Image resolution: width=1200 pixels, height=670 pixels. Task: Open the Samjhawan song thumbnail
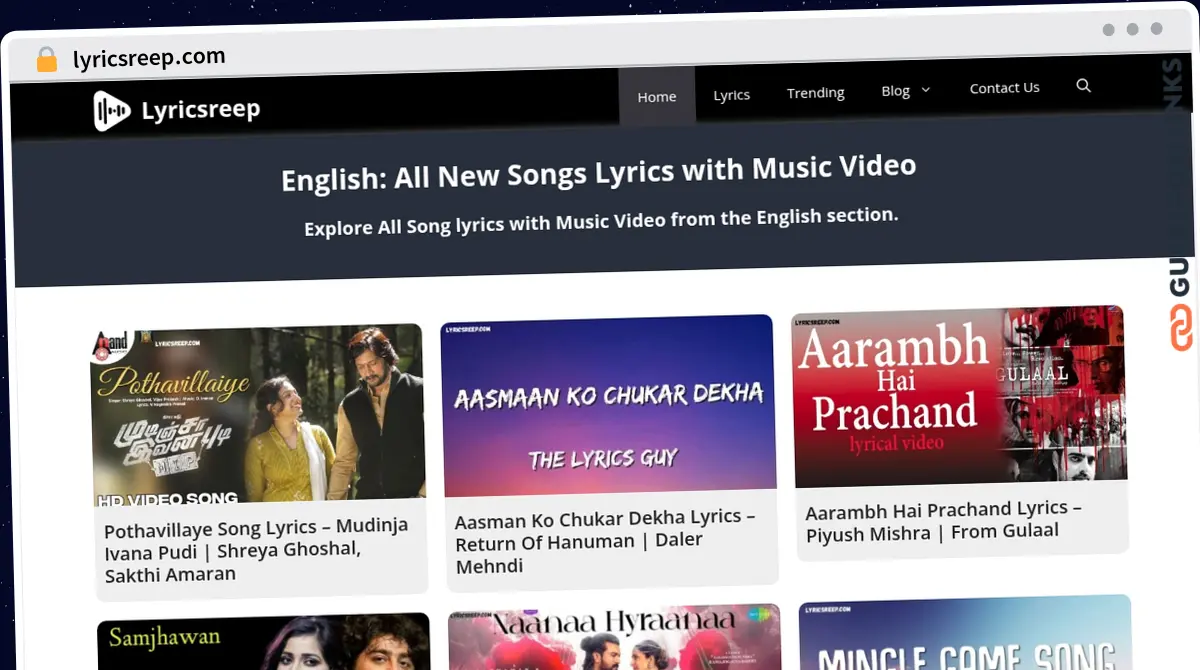pyautogui.click(x=264, y=642)
